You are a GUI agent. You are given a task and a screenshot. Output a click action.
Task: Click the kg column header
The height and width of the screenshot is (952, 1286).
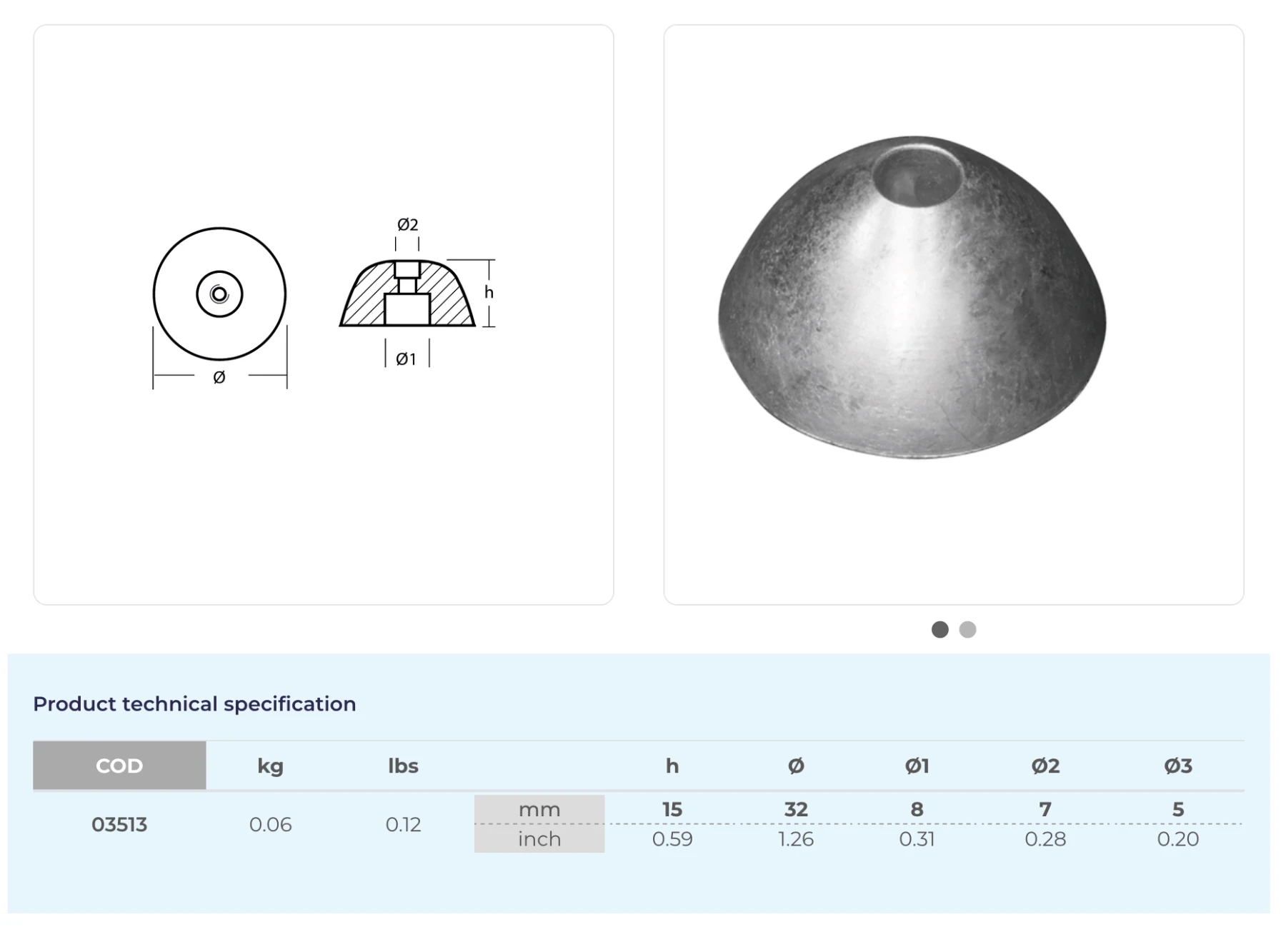coord(270,766)
